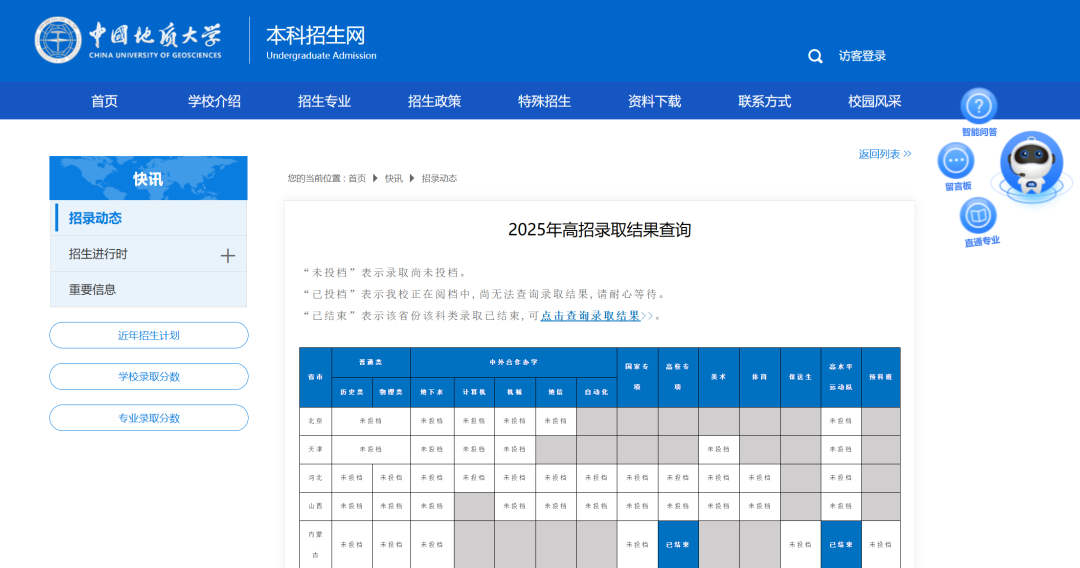Screen dimensions: 1080x568
Task: Click 未投档 in 天津 美术 cell
Action: tap(718, 449)
